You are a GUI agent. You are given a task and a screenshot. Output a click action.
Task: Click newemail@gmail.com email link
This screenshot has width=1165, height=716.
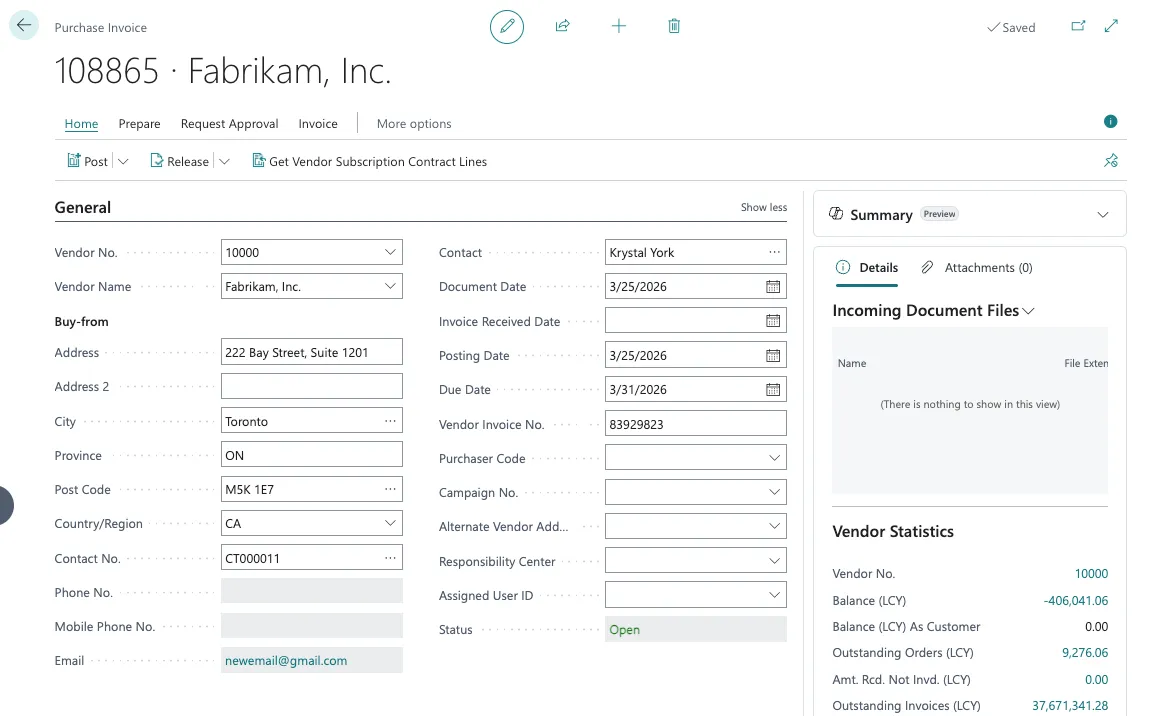pos(286,661)
